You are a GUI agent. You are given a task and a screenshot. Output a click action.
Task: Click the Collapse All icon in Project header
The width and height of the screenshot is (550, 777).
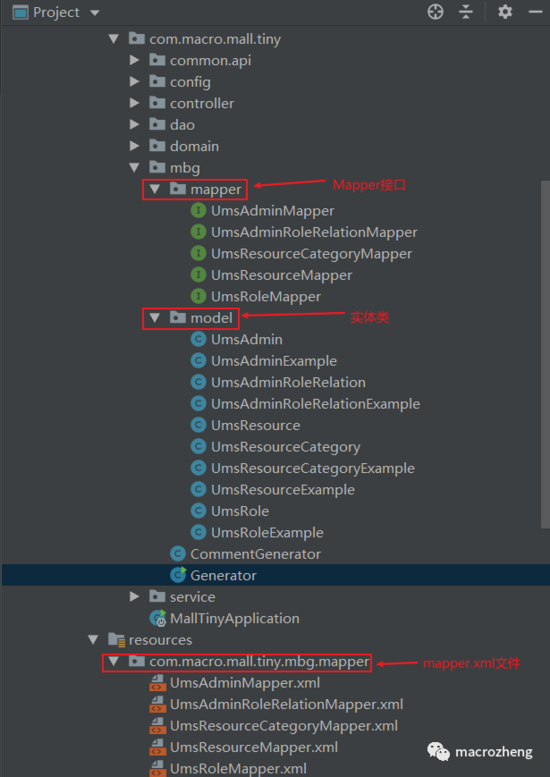pyautogui.click(x=466, y=12)
